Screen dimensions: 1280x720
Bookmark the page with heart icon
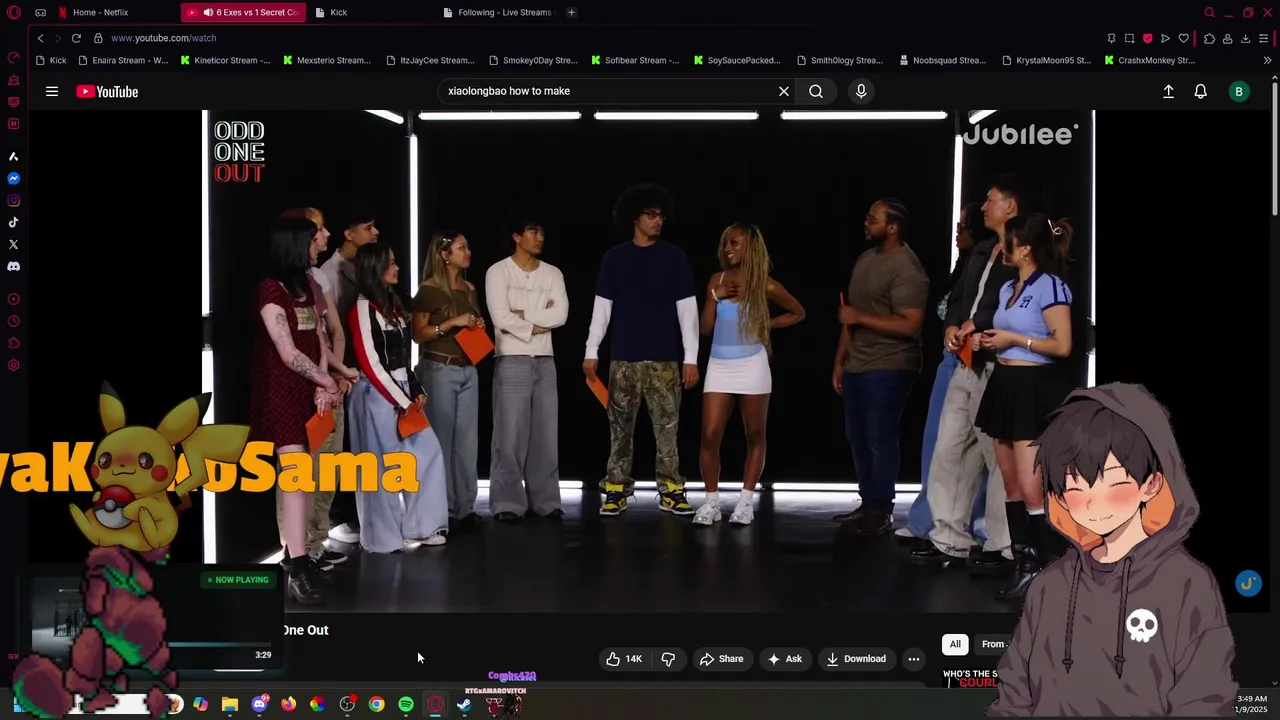tap(1183, 38)
